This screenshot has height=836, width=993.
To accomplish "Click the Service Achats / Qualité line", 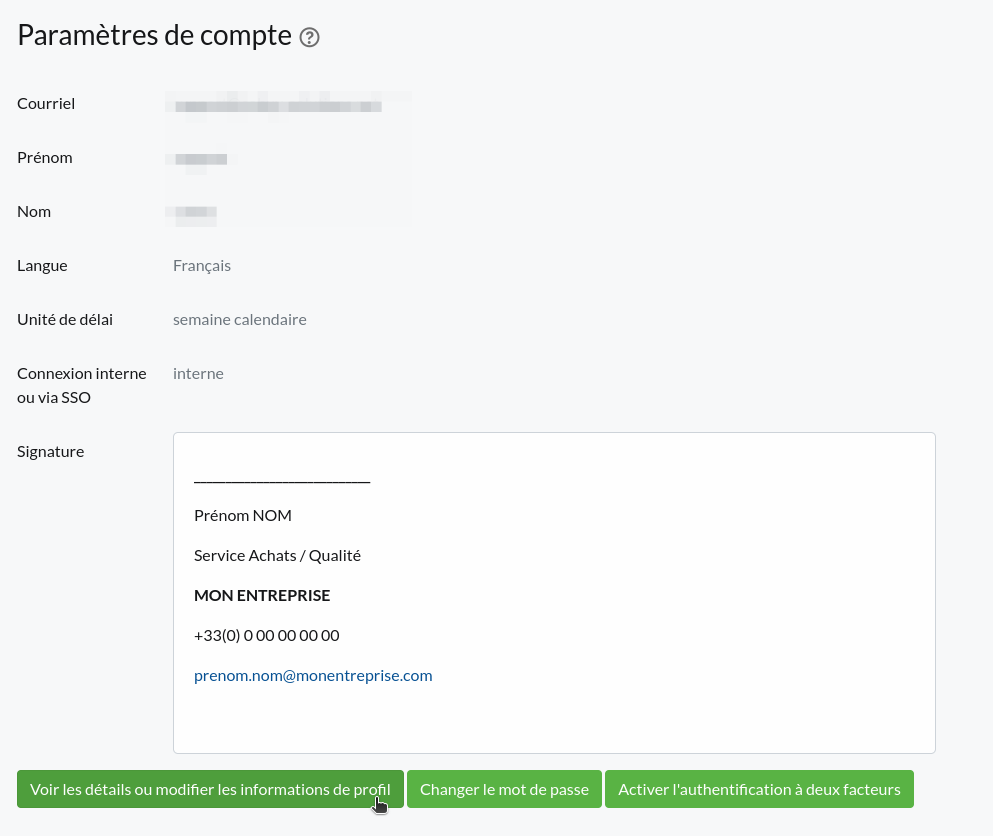I will [277, 555].
